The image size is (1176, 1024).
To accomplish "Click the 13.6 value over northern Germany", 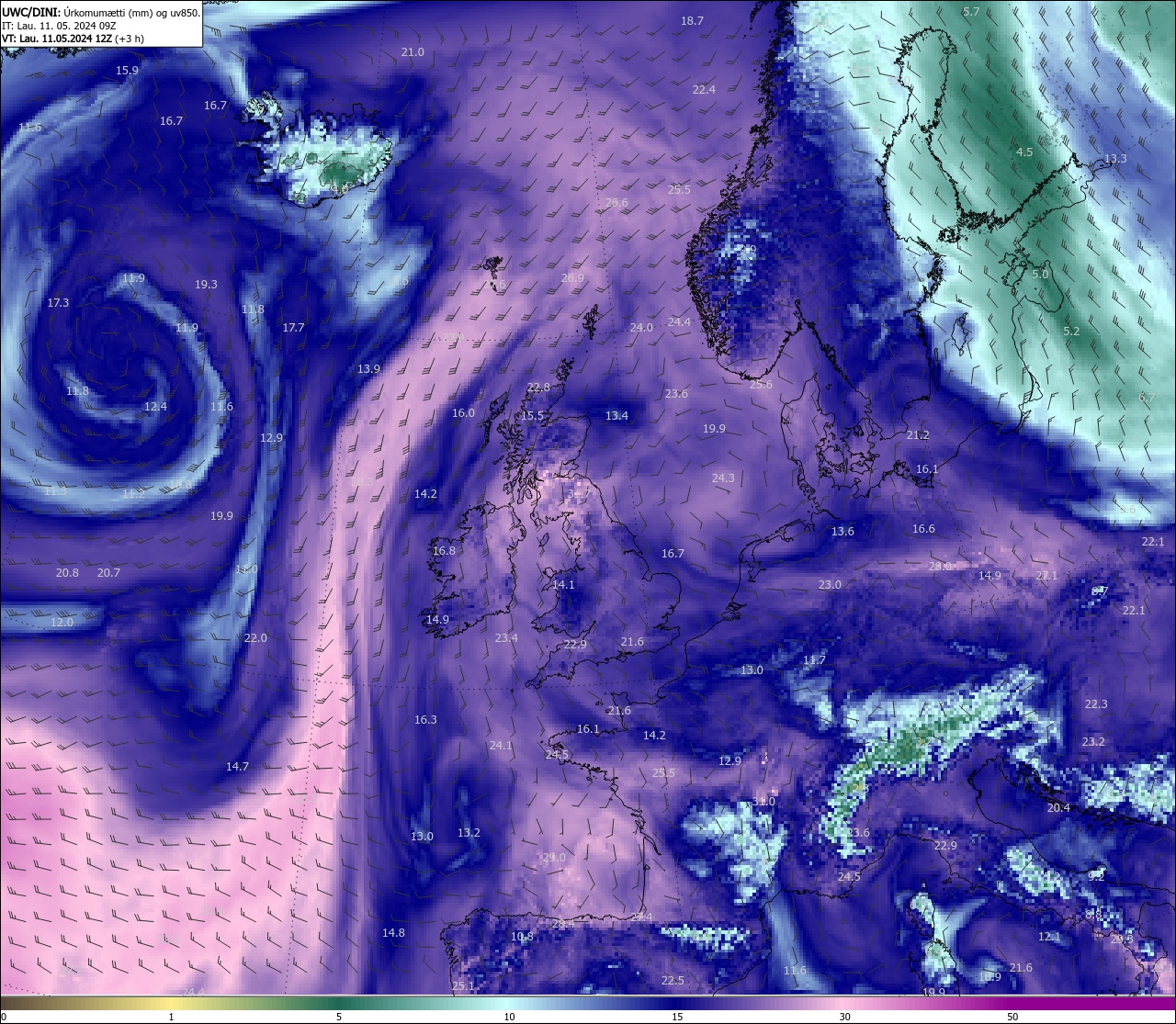I will 842,532.
